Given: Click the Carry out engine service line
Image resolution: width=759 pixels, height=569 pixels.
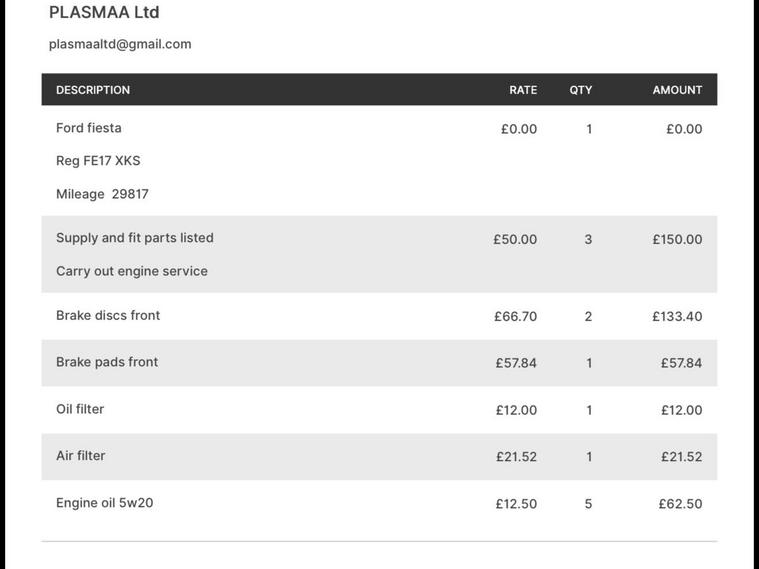Looking at the screenshot, I should tap(132, 271).
